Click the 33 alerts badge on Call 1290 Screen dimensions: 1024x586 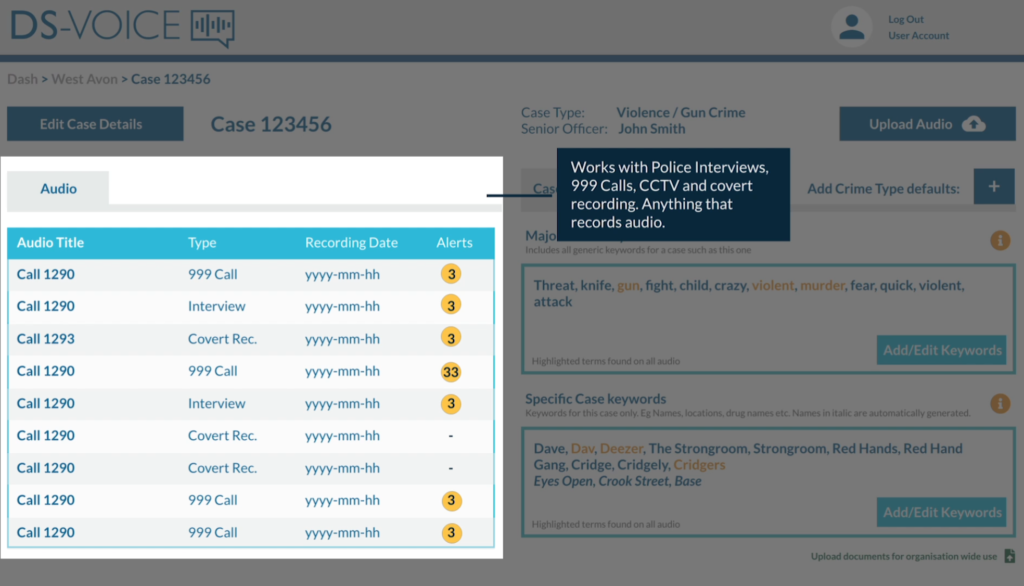click(x=450, y=371)
